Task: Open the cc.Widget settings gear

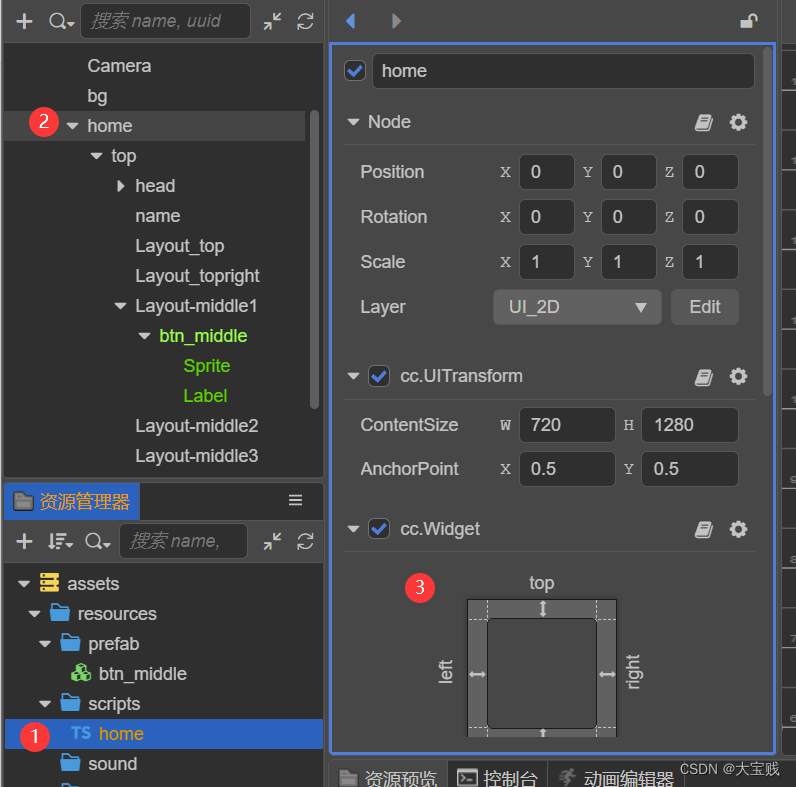Action: (x=738, y=529)
